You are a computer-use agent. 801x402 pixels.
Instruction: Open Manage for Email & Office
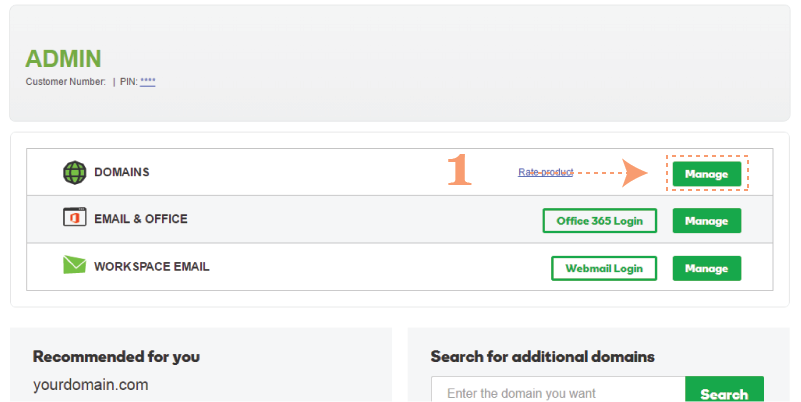coord(706,221)
